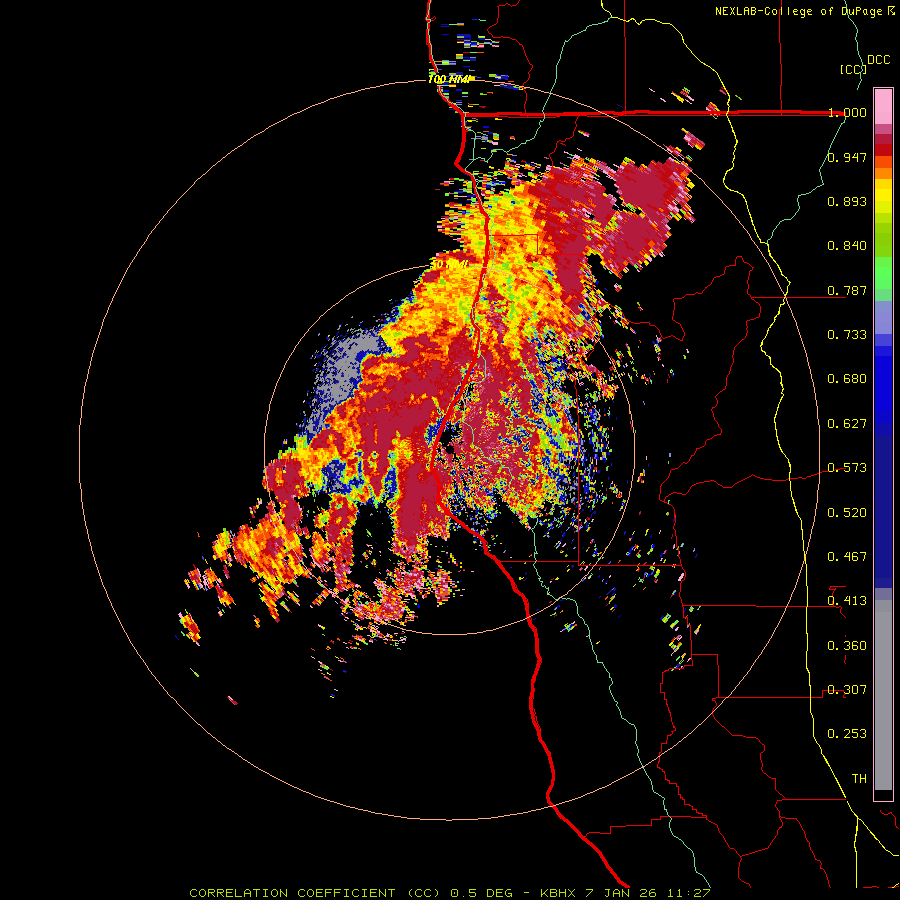Select the 0.413 scale value
900x900 pixels.
(847, 601)
